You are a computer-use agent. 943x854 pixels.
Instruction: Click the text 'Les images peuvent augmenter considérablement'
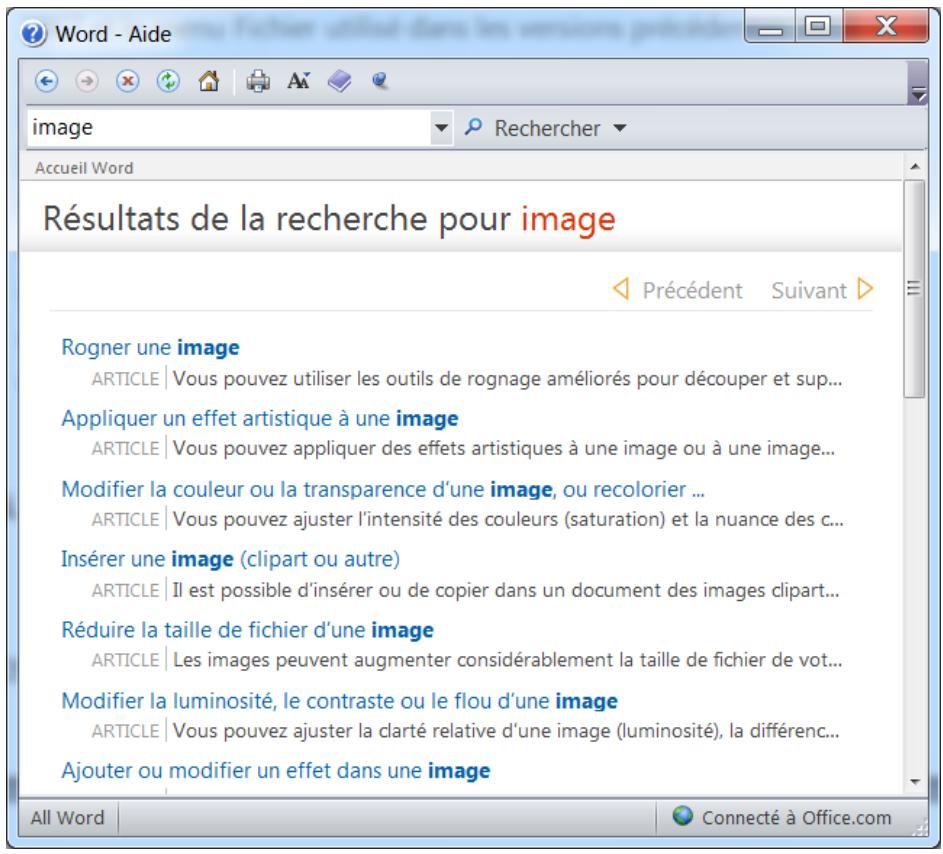(393, 660)
